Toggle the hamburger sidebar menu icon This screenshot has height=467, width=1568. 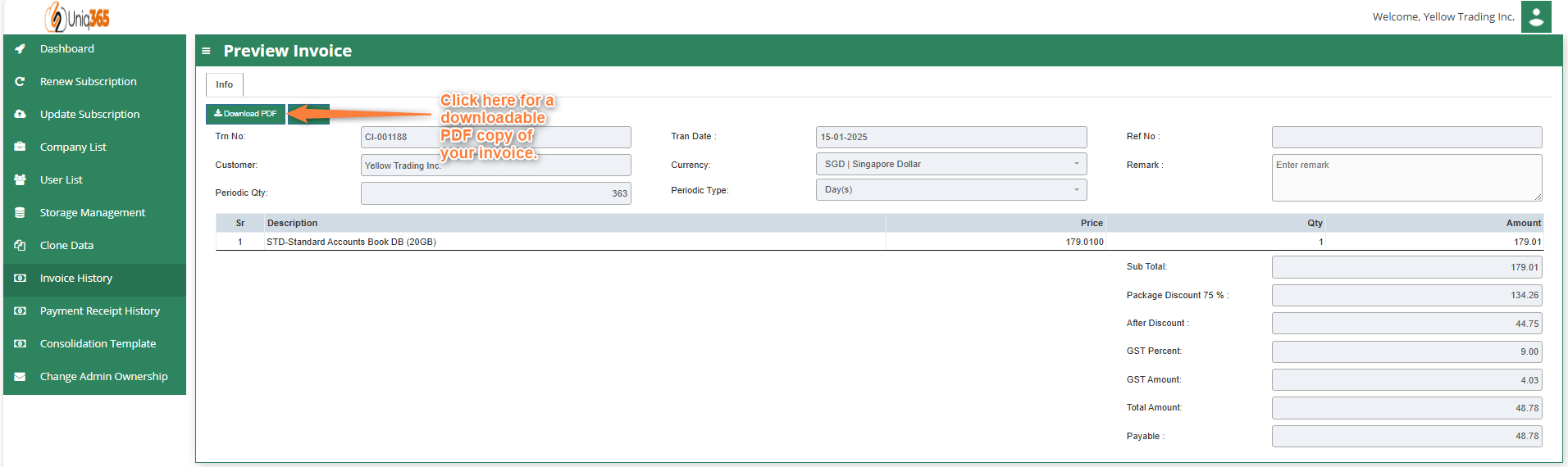pos(206,51)
